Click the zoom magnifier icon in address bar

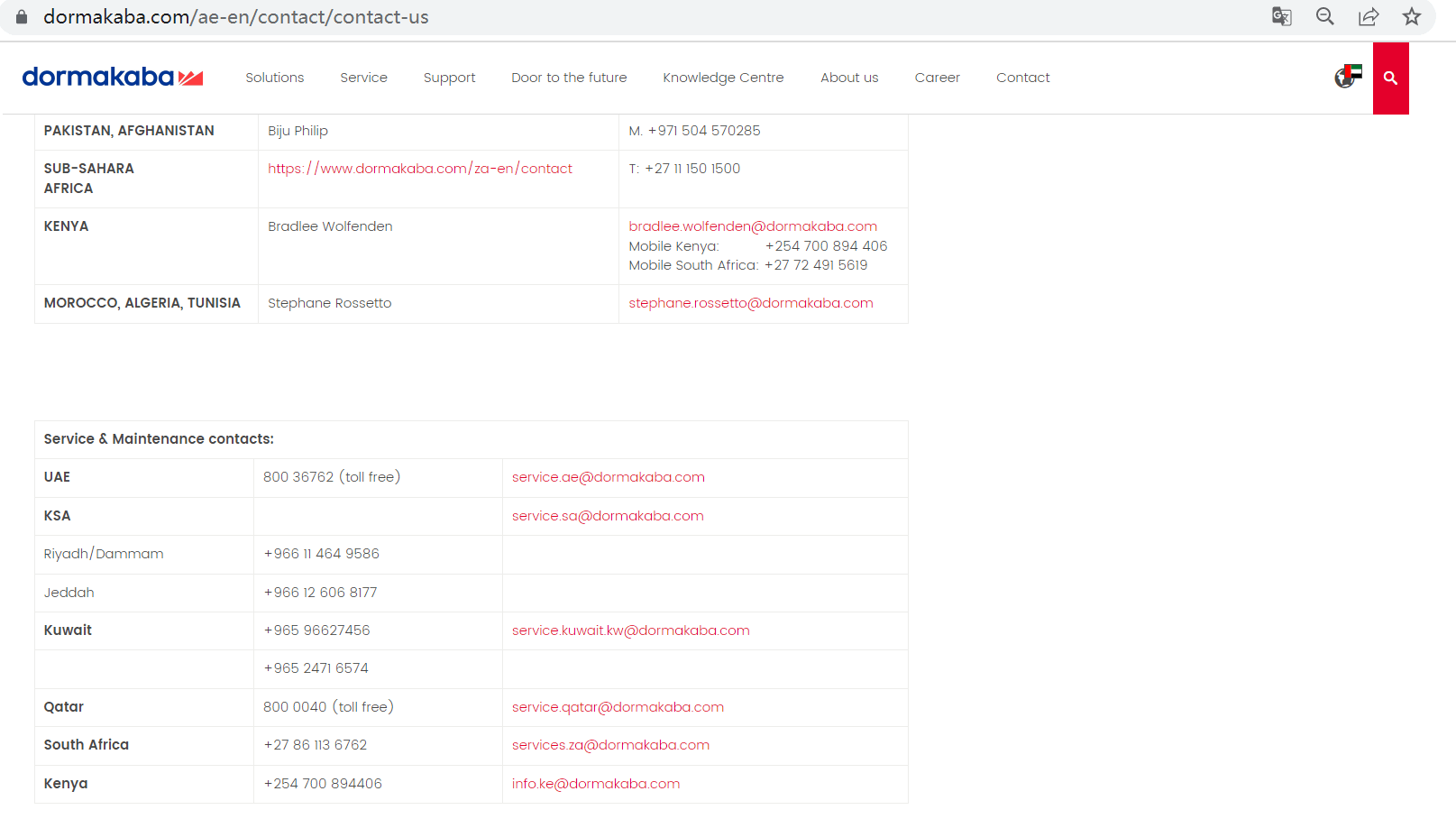tap(1324, 16)
